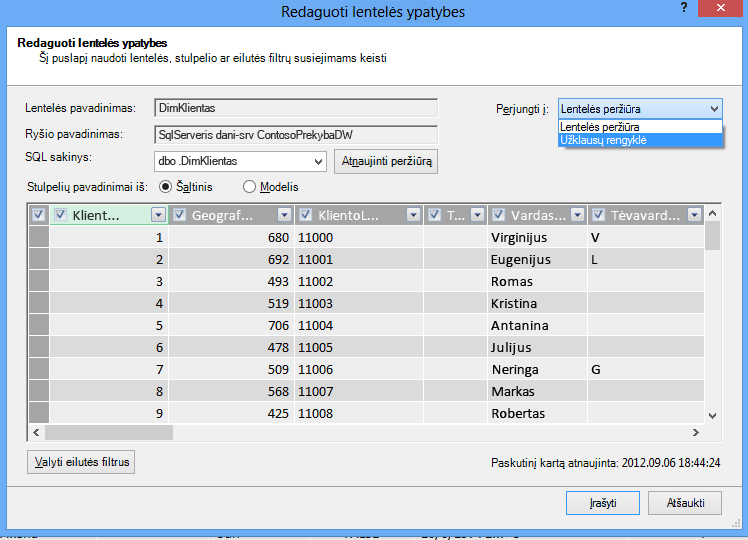This screenshot has height=540, width=748.
Task: Click the cell with value 11000
Action: [359, 237]
